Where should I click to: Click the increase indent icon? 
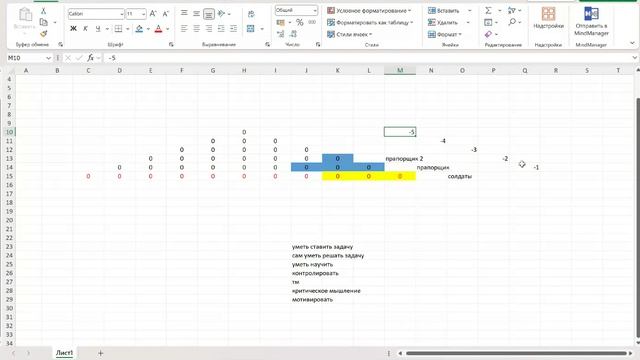pyautogui.click(x=233, y=29)
